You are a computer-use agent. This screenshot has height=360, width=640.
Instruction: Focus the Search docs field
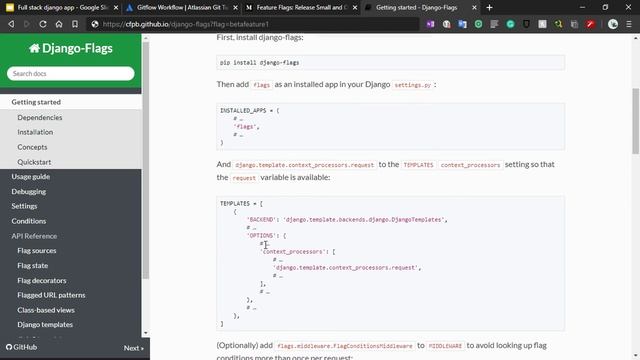coord(71,73)
